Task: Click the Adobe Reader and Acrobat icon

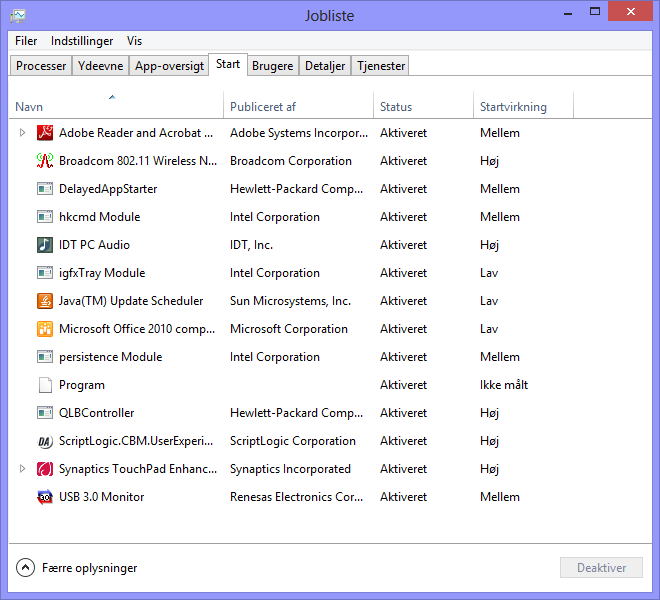Action: pyautogui.click(x=44, y=133)
